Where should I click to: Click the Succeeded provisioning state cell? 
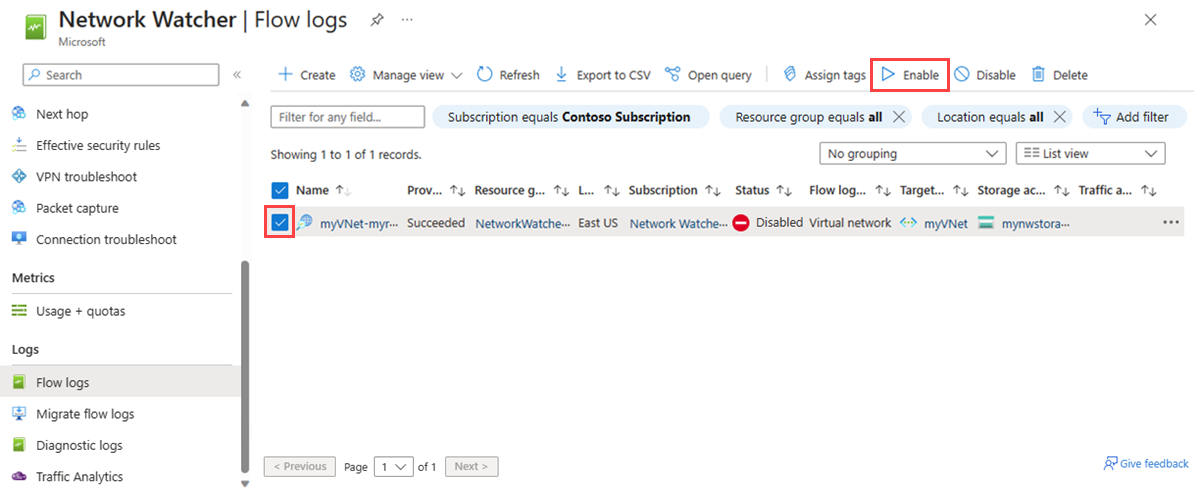point(436,223)
